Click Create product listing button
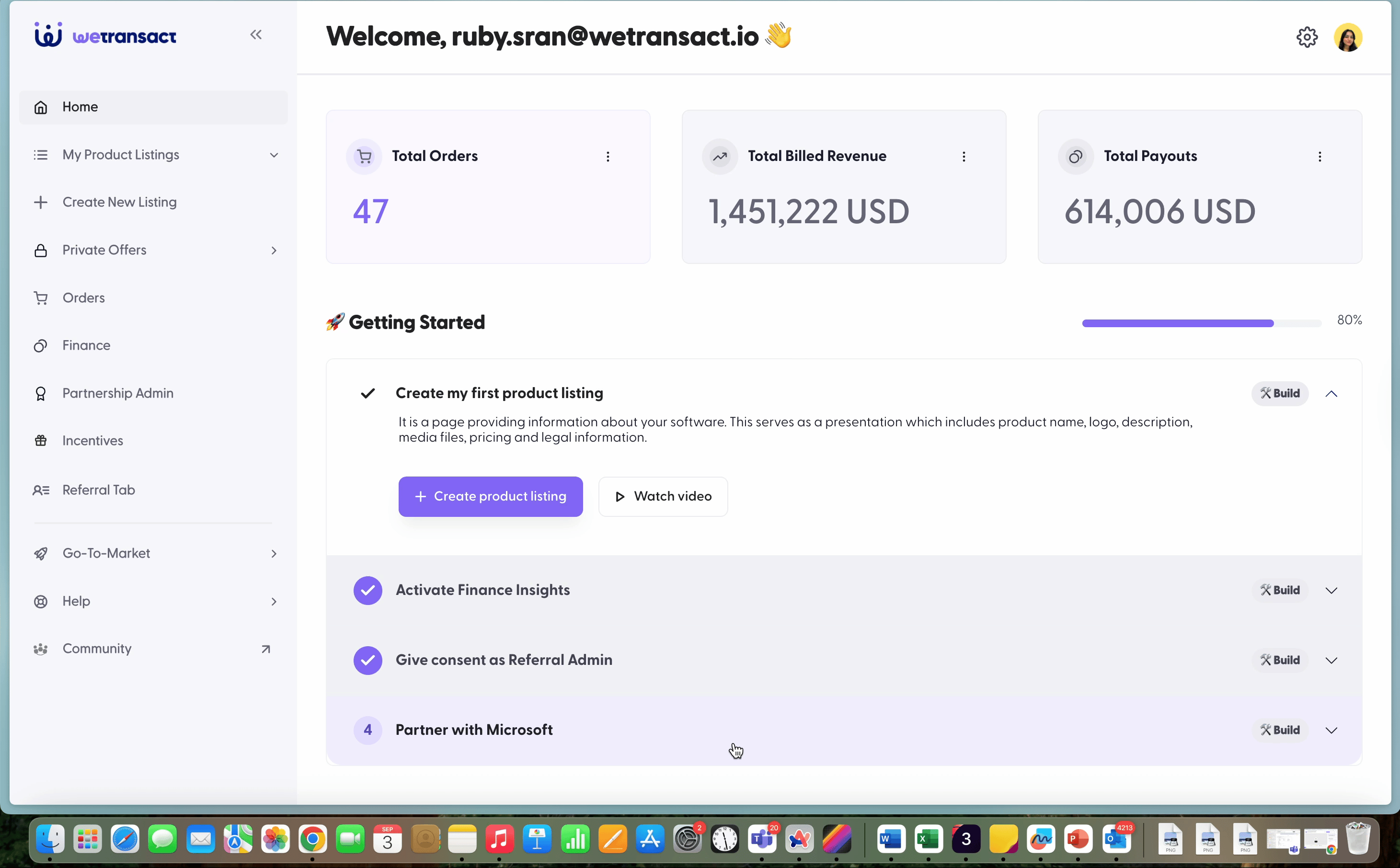Viewport: 1400px width, 868px height. tap(491, 497)
